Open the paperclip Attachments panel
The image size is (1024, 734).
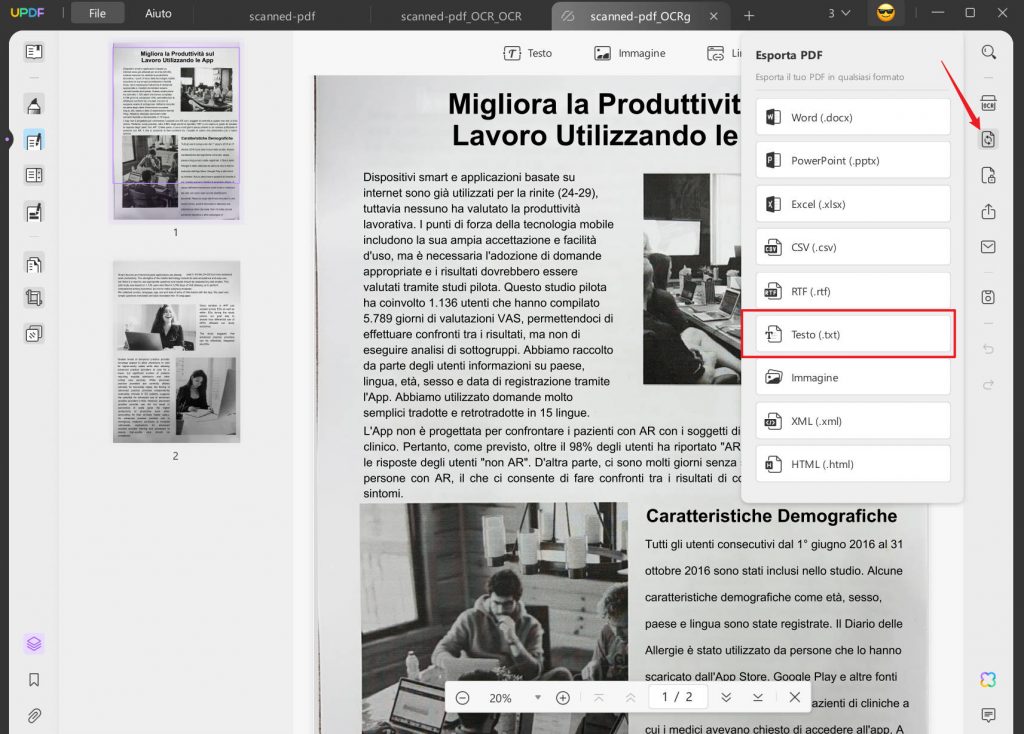(x=33, y=715)
